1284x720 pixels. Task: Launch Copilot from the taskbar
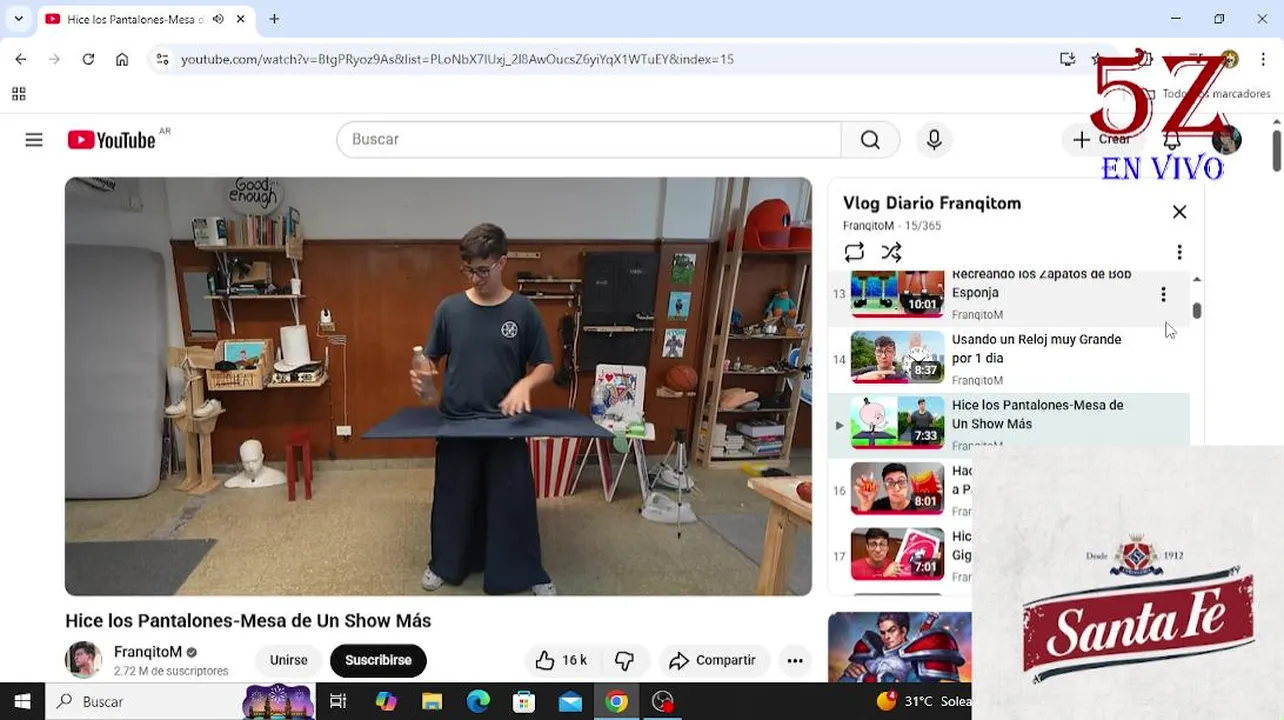point(385,702)
